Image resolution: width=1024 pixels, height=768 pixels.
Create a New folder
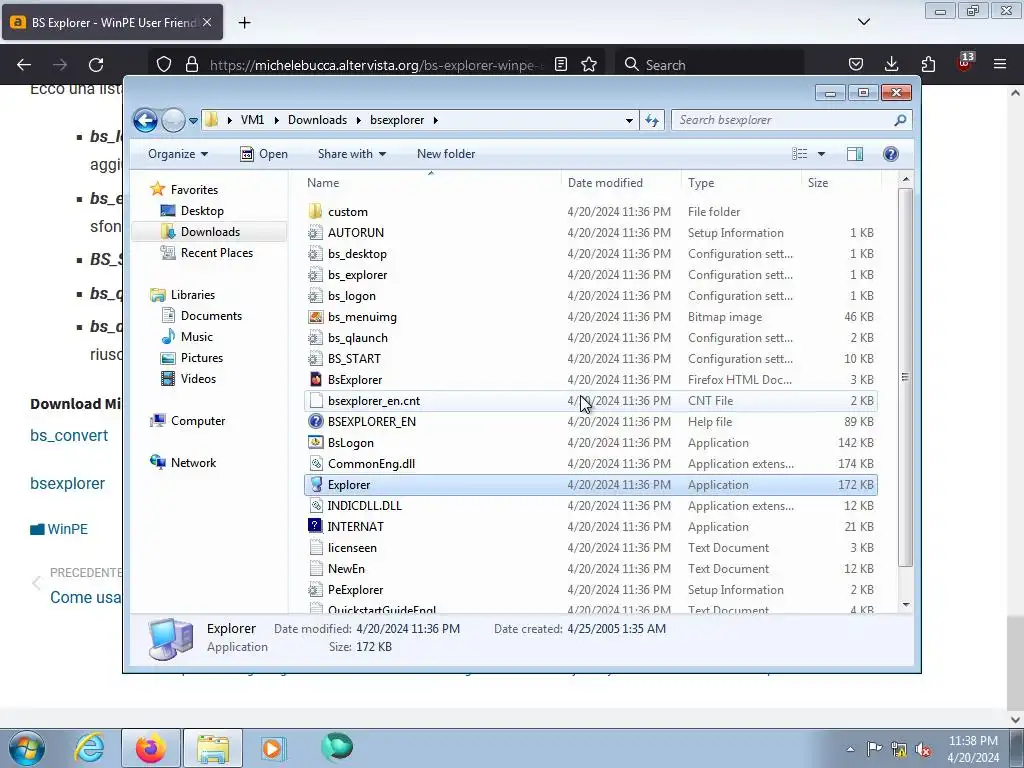point(446,154)
